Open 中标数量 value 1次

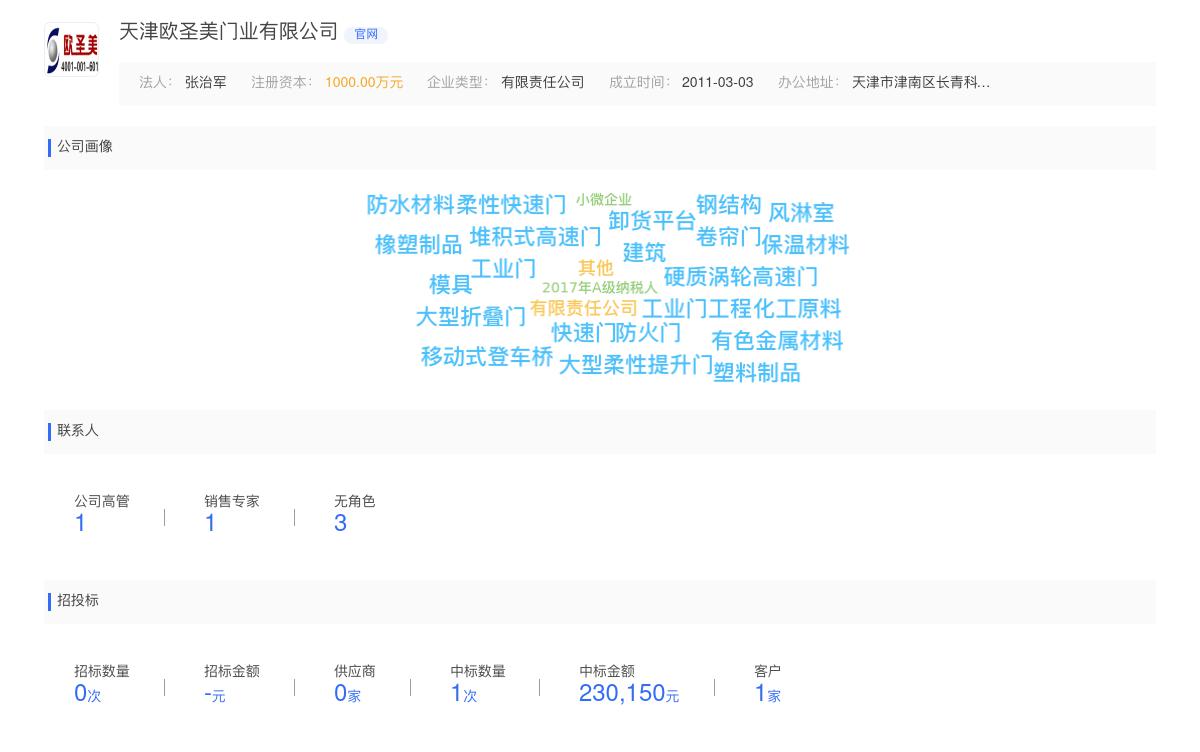pyautogui.click(x=464, y=693)
